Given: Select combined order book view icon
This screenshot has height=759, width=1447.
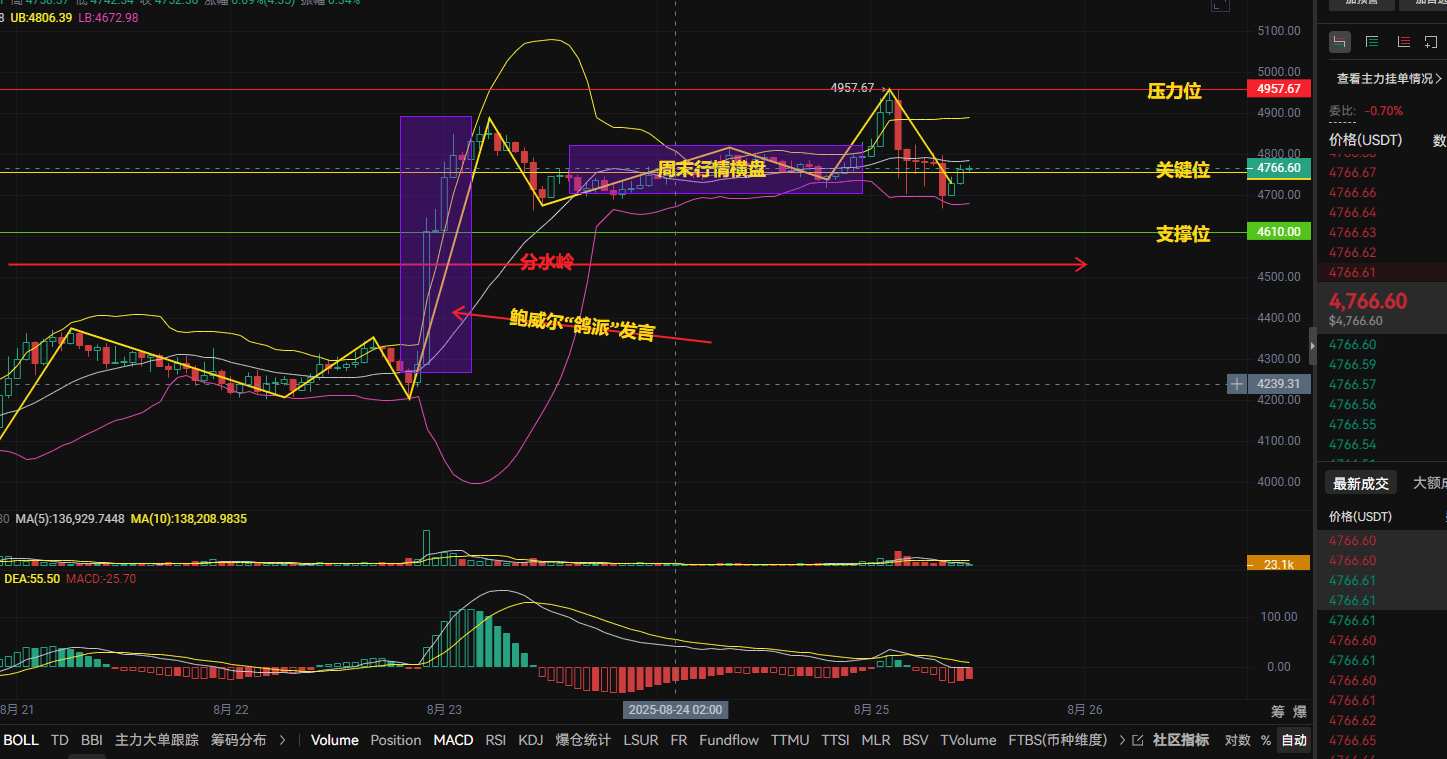Looking at the screenshot, I should click(1339, 41).
